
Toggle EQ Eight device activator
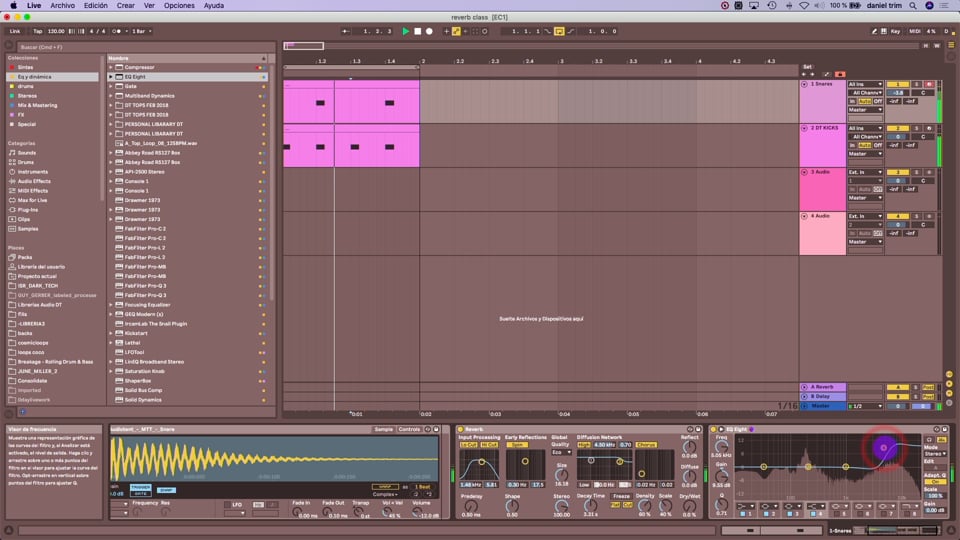(713, 429)
